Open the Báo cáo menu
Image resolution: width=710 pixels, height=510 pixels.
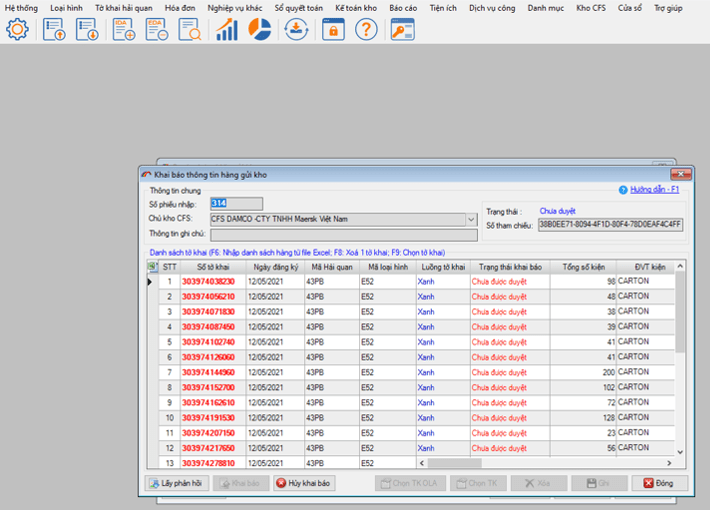coord(403,7)
